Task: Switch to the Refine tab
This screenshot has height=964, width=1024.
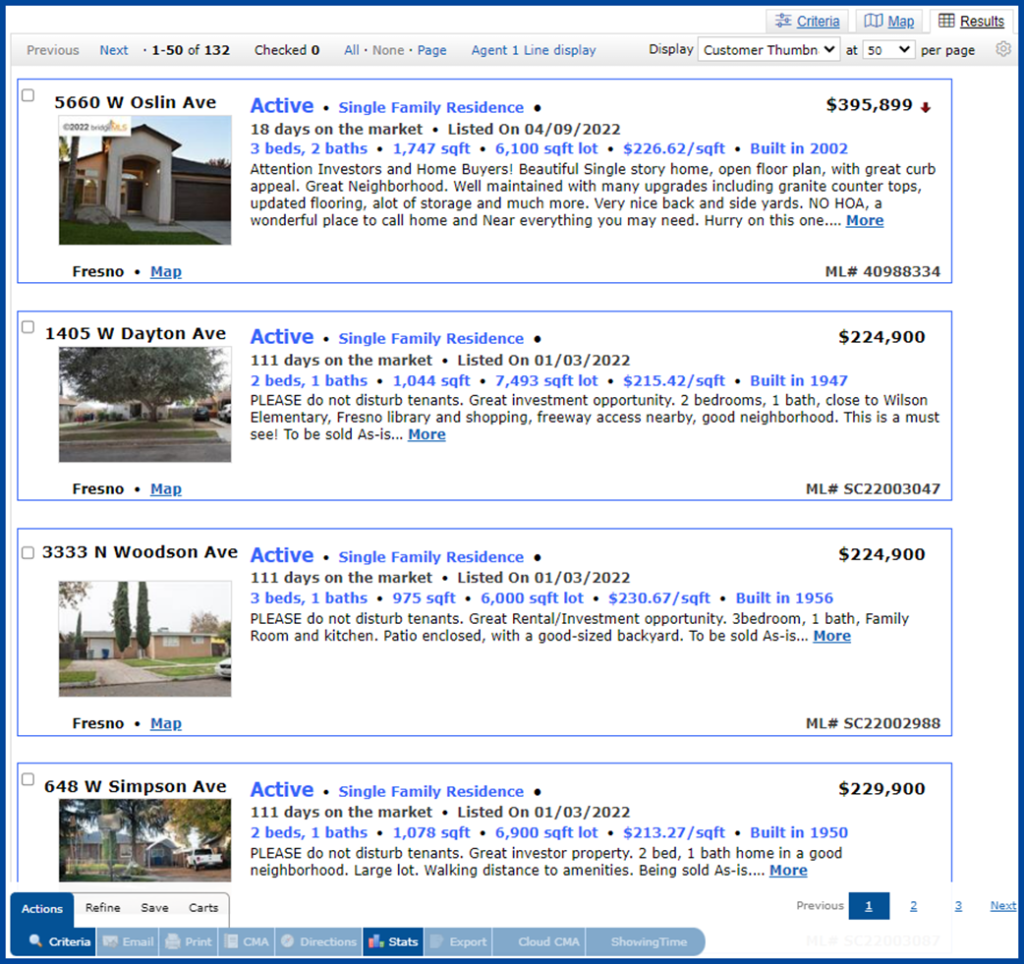Action: tap(102, 908)
